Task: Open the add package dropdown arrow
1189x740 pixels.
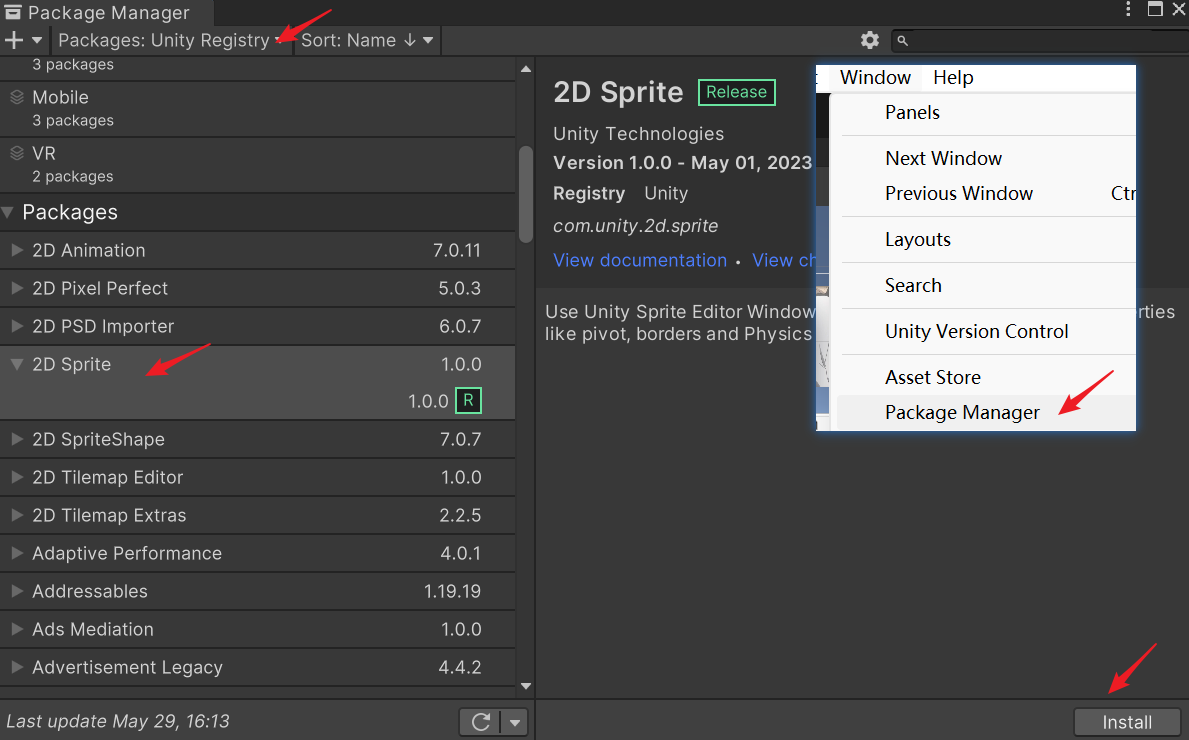Action: (36, 40)
